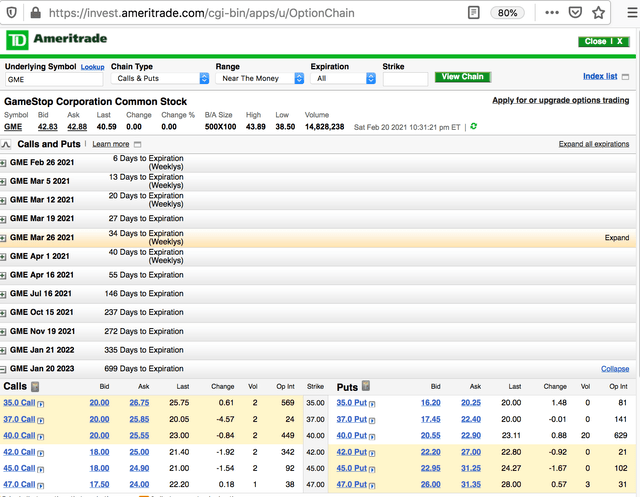This screenshot has width=640, height=497.
Task: Toggle reader view icon in address bar
Action: (473, 13)
